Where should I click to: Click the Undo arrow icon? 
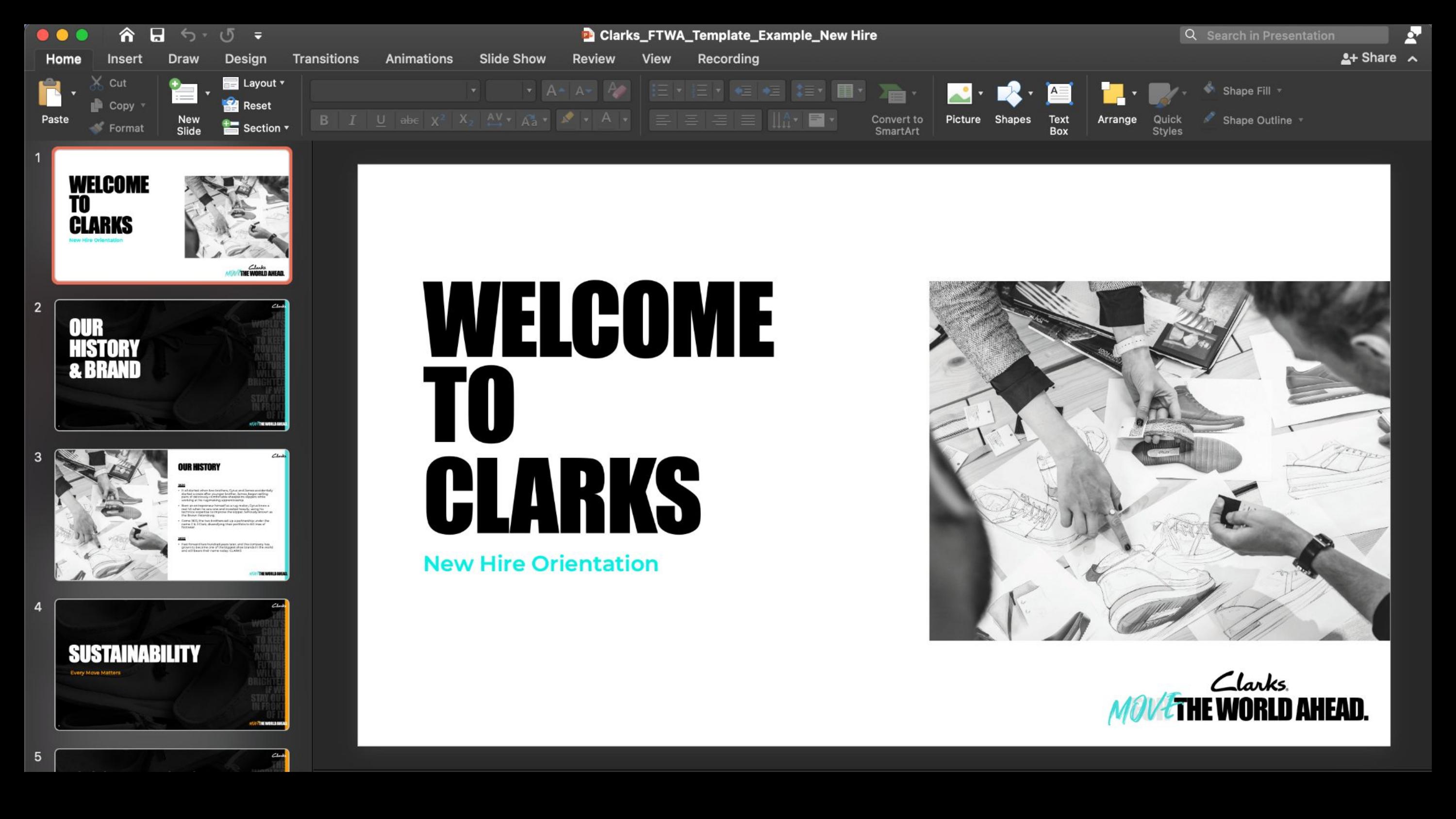188,35
